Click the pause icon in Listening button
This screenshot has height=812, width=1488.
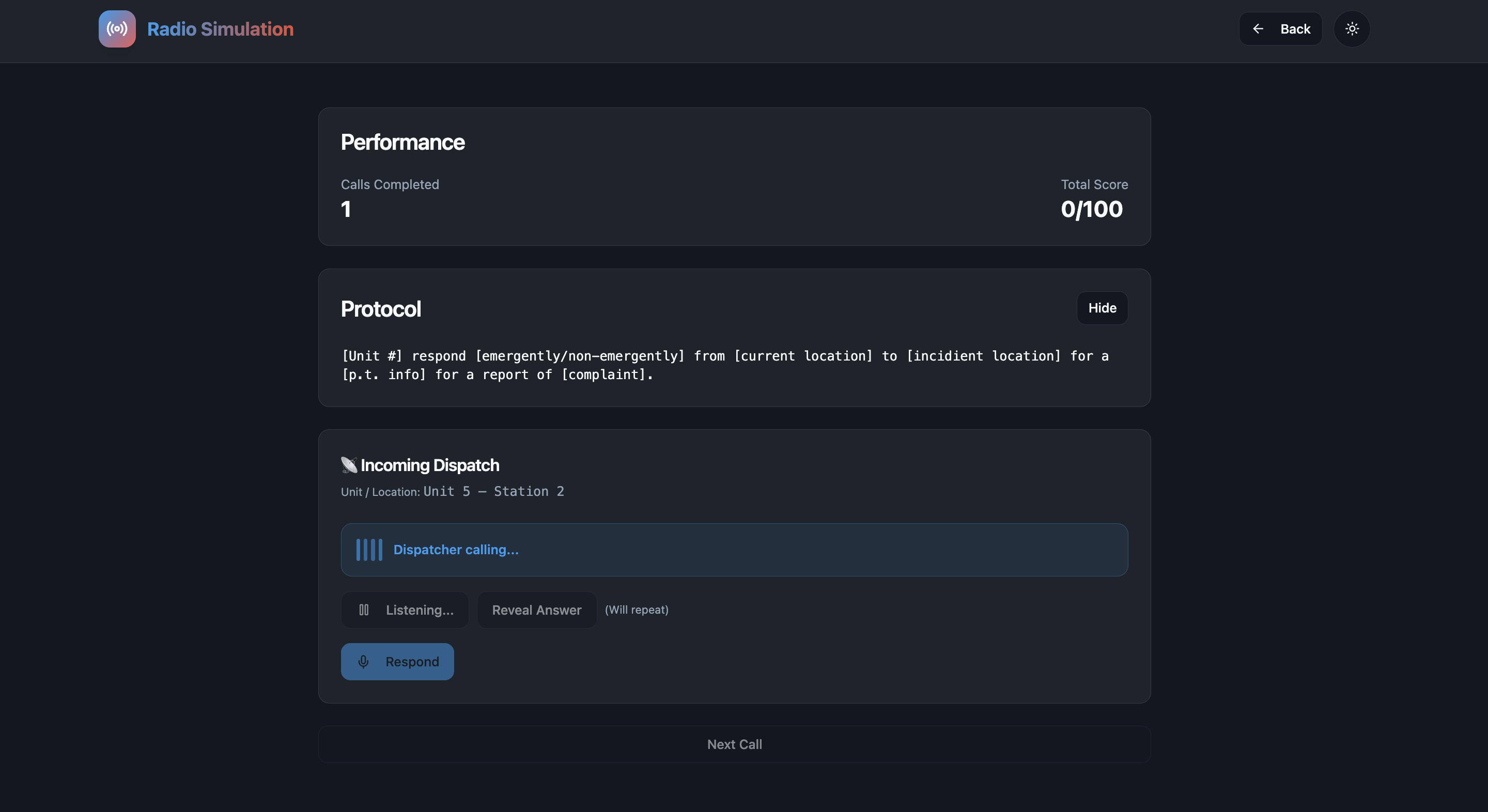point(364,610)
